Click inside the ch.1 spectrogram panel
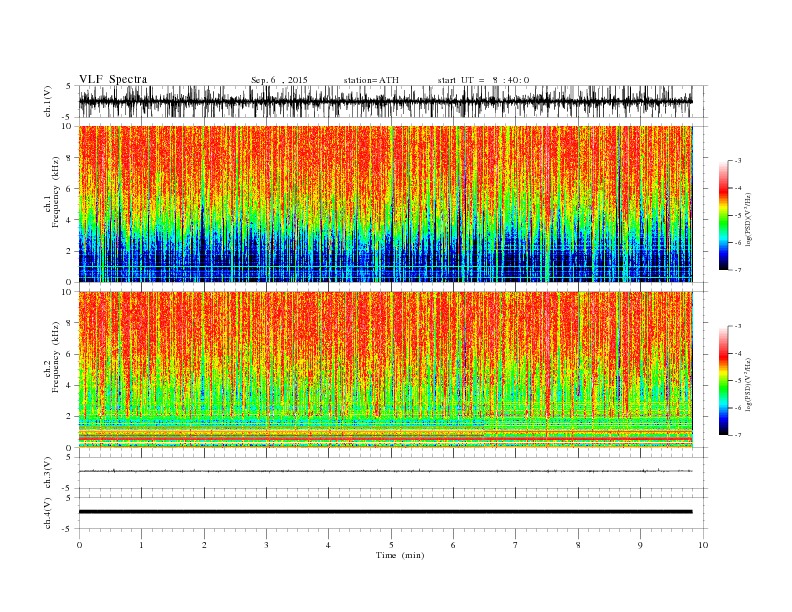Image resolution: width=792 pixels, height=612 pixels. point(385,204)
